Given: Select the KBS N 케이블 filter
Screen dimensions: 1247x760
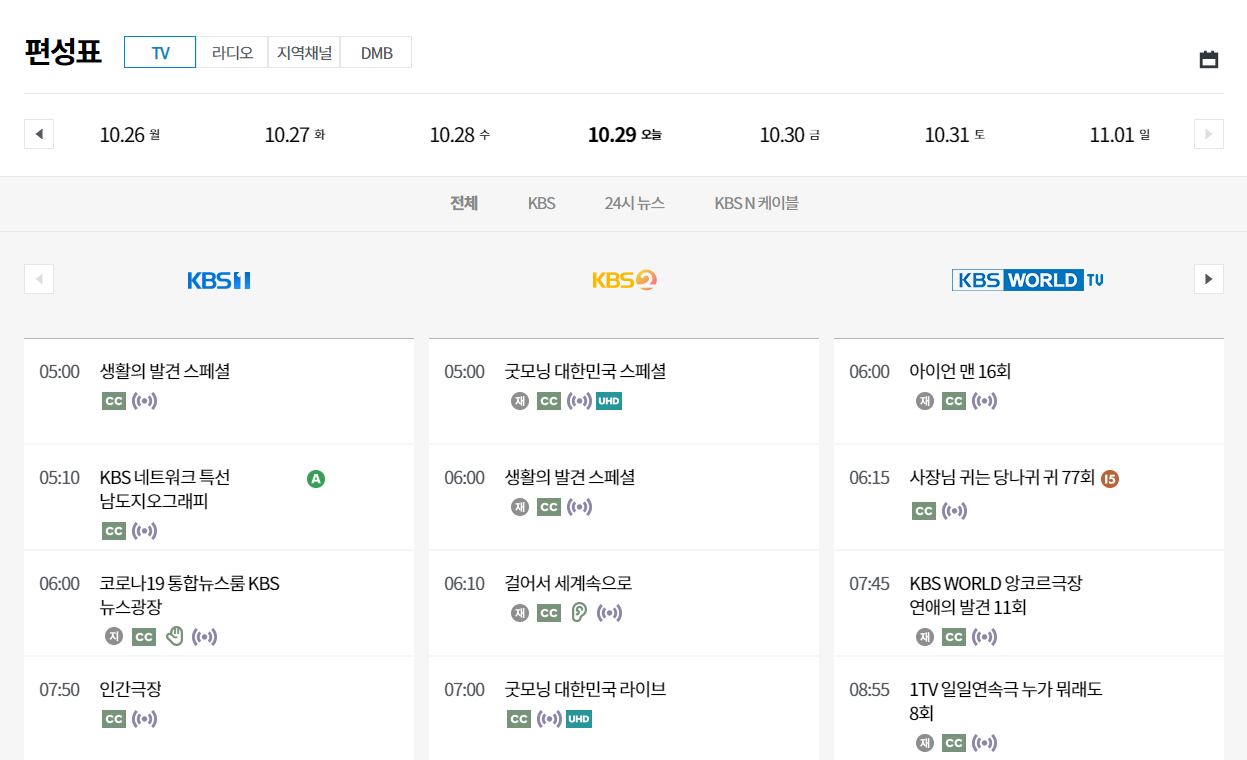Looking at the screenshot, I should pyautogui.click(x=756, y=203).
